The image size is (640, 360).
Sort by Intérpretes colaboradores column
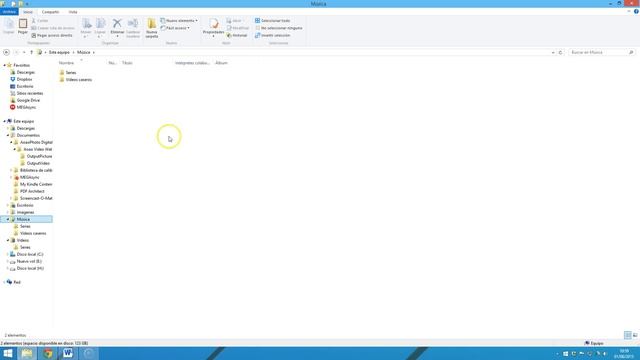[192, 63]
